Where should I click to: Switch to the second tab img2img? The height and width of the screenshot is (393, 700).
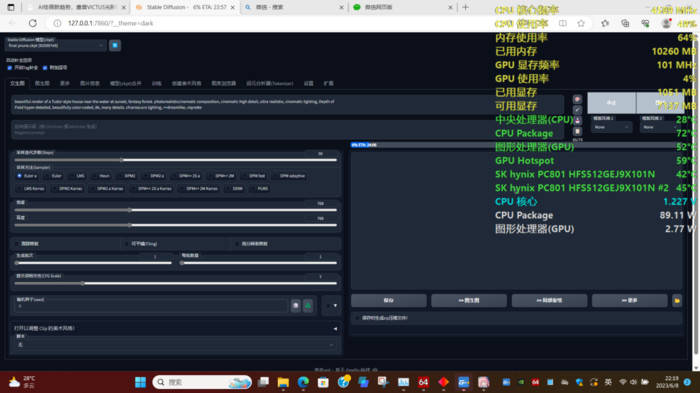tap(42, 84)
